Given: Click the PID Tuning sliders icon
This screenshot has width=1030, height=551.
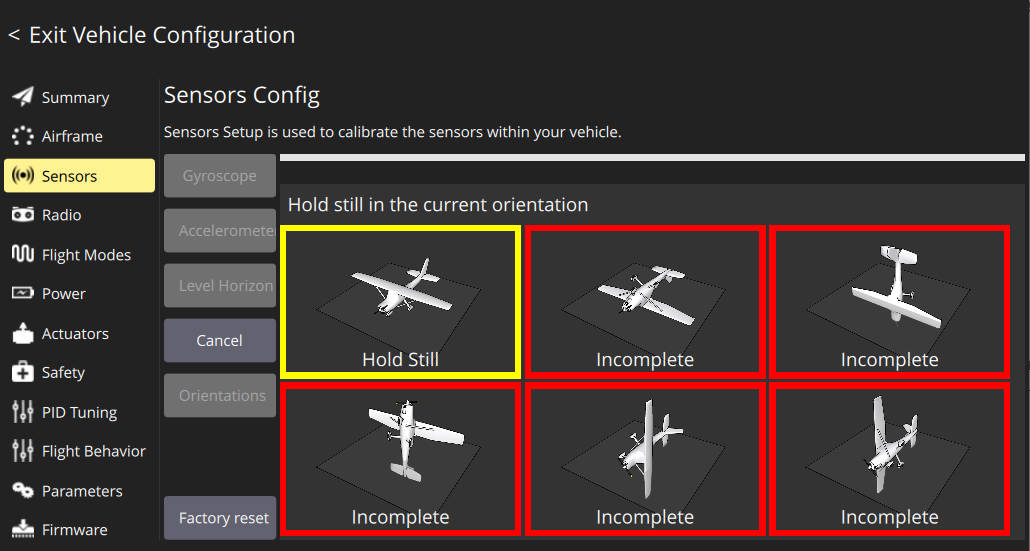Looking at the screenshot, I should pyautogui.click(x=22, y=412).
